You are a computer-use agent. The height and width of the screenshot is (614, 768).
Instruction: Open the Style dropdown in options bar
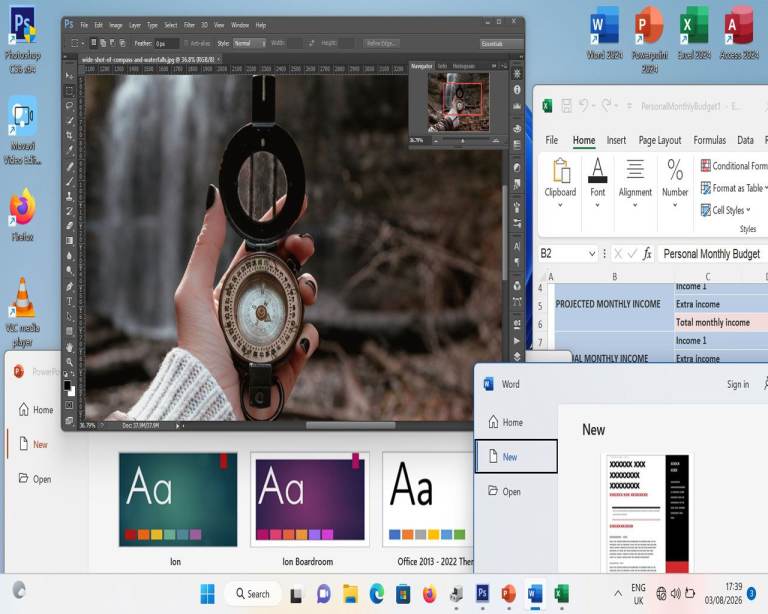click(x=249, y=44)
